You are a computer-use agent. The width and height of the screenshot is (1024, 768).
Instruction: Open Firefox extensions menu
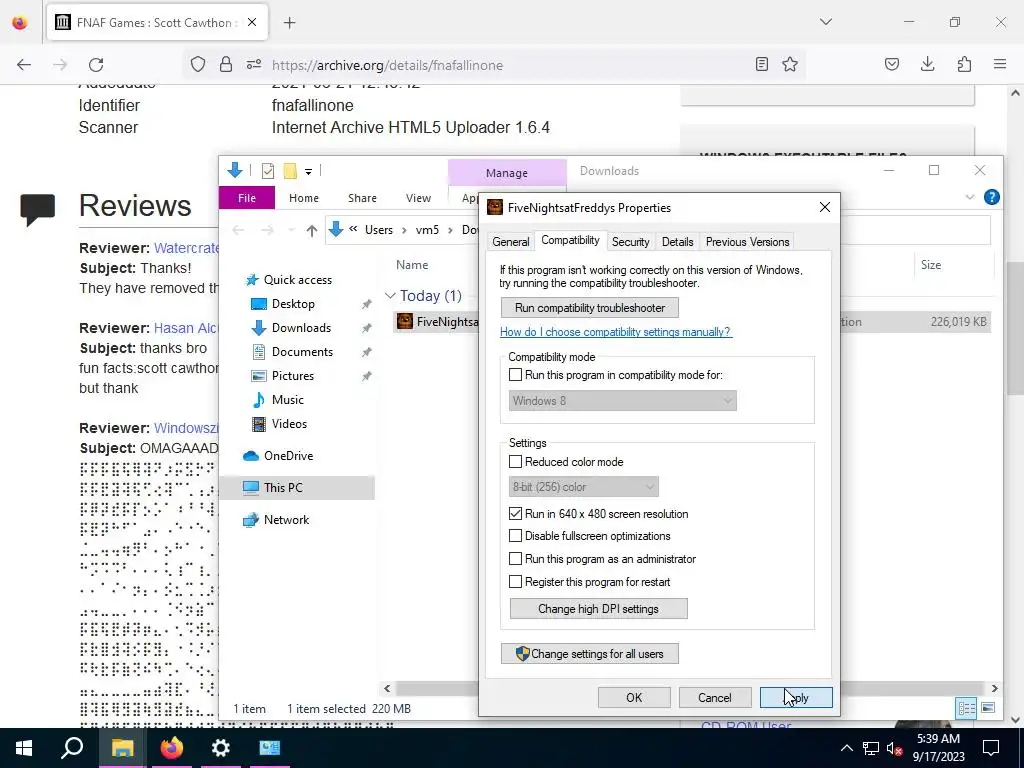coord(964,64)
